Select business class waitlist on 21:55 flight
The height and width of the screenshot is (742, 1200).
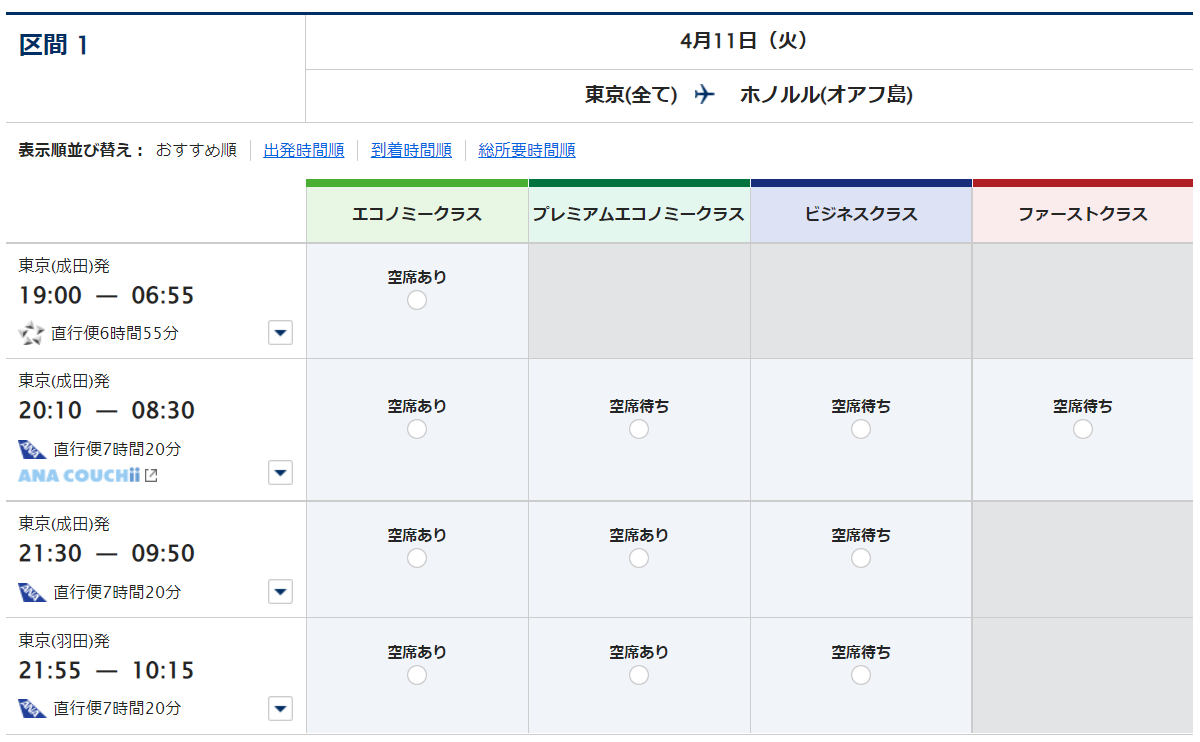pyautogui.click(x=861, y=675)
